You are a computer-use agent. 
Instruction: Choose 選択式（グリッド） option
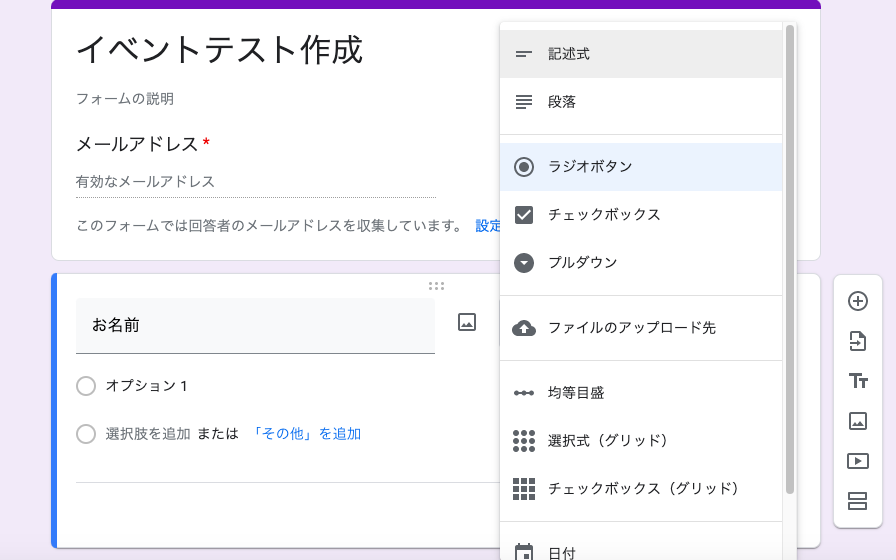coord(641,441)
